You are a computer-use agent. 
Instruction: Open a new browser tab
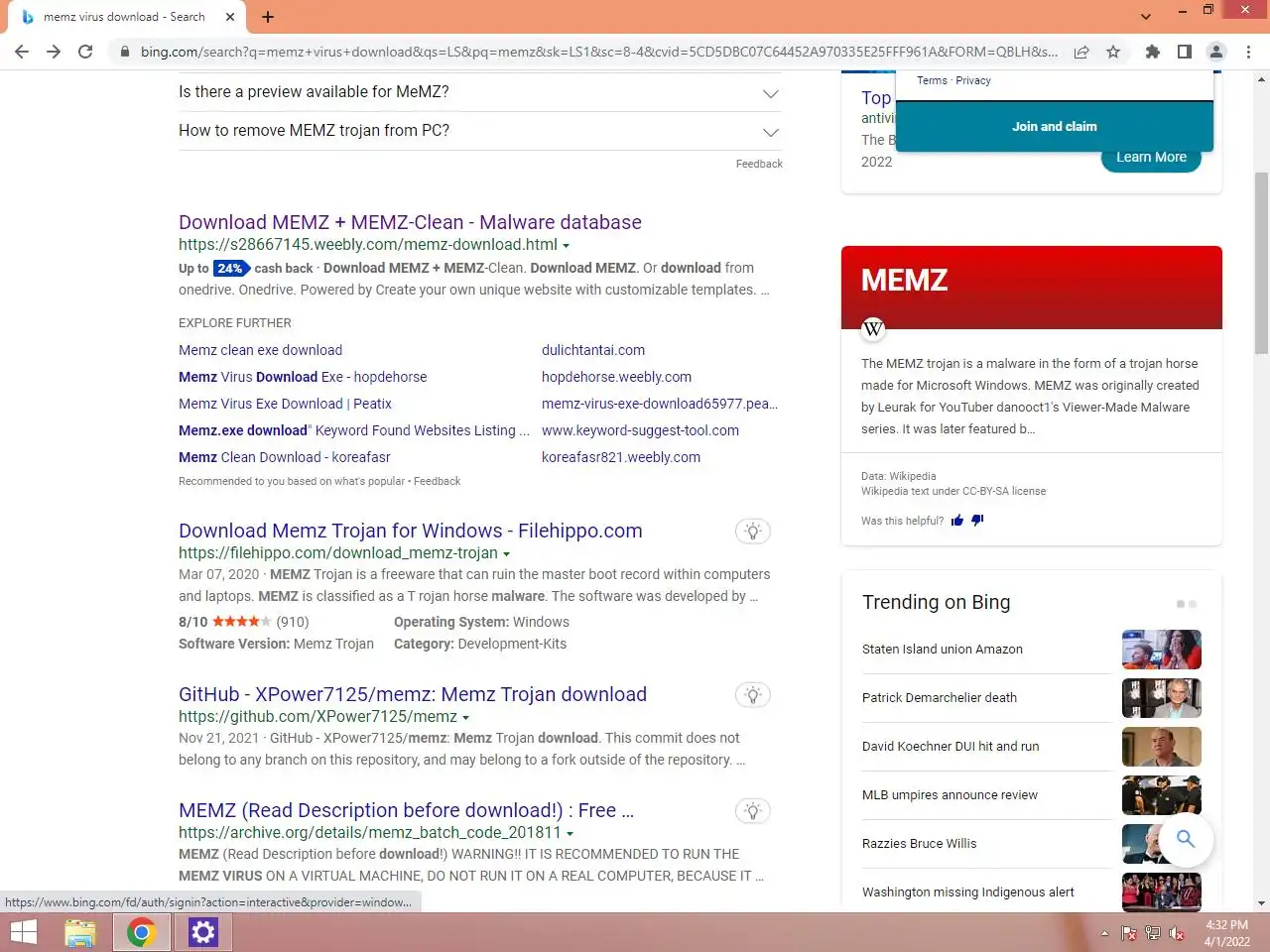pos(268,17)
